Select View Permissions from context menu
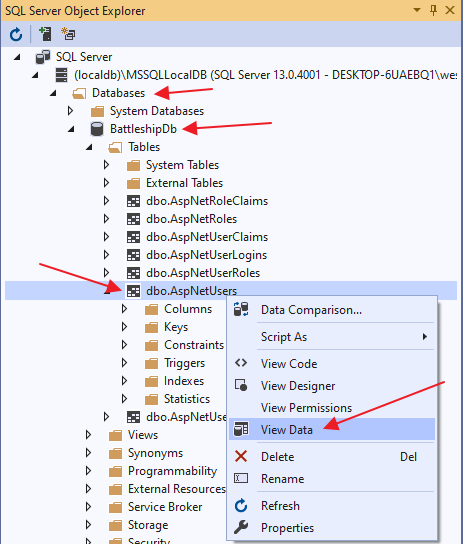Image resolution: width=463 pixels, height=544 pixels. [x=332, y=408]
